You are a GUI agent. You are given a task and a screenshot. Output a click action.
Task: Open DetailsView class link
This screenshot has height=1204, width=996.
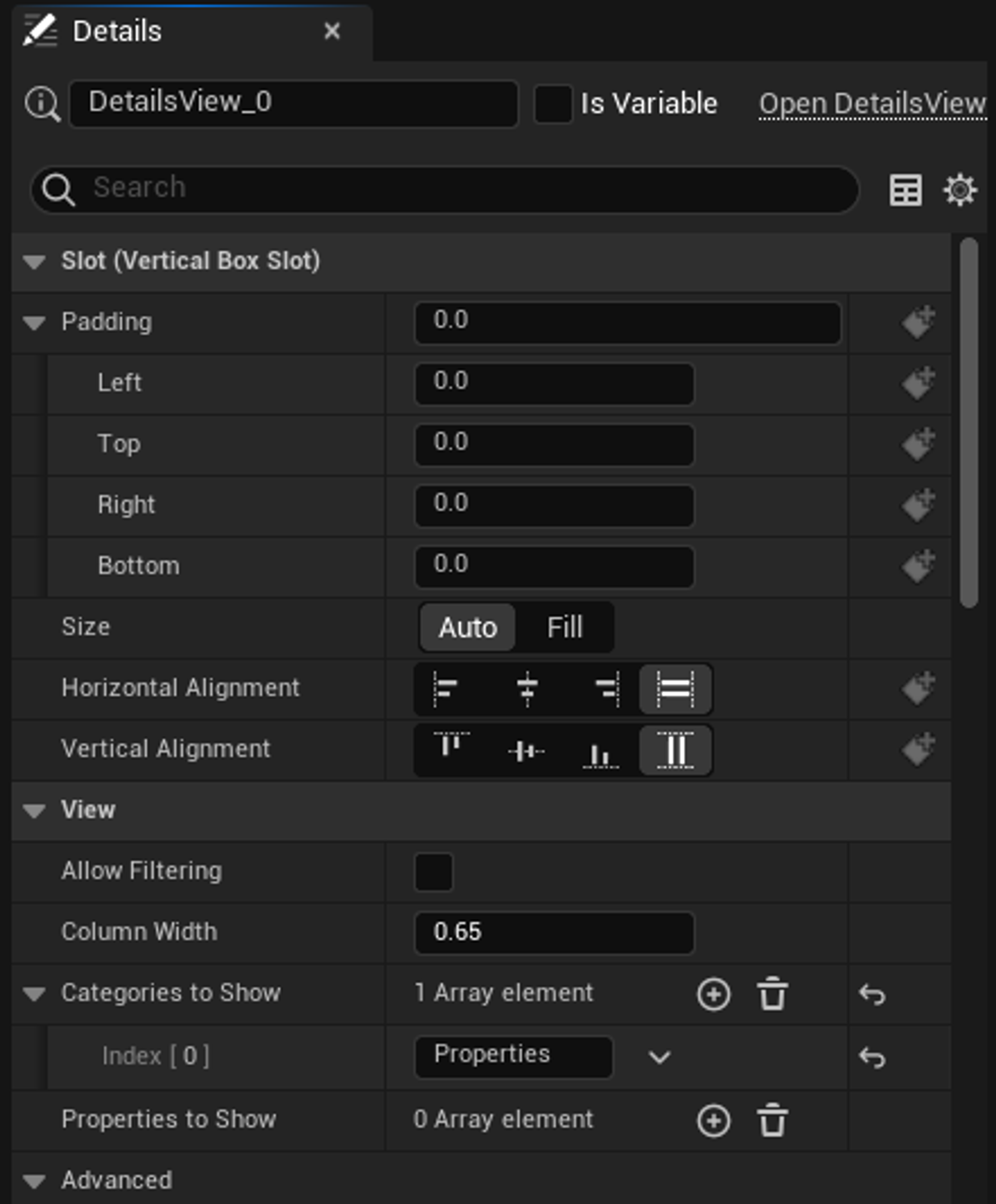(x=871, y=104)
